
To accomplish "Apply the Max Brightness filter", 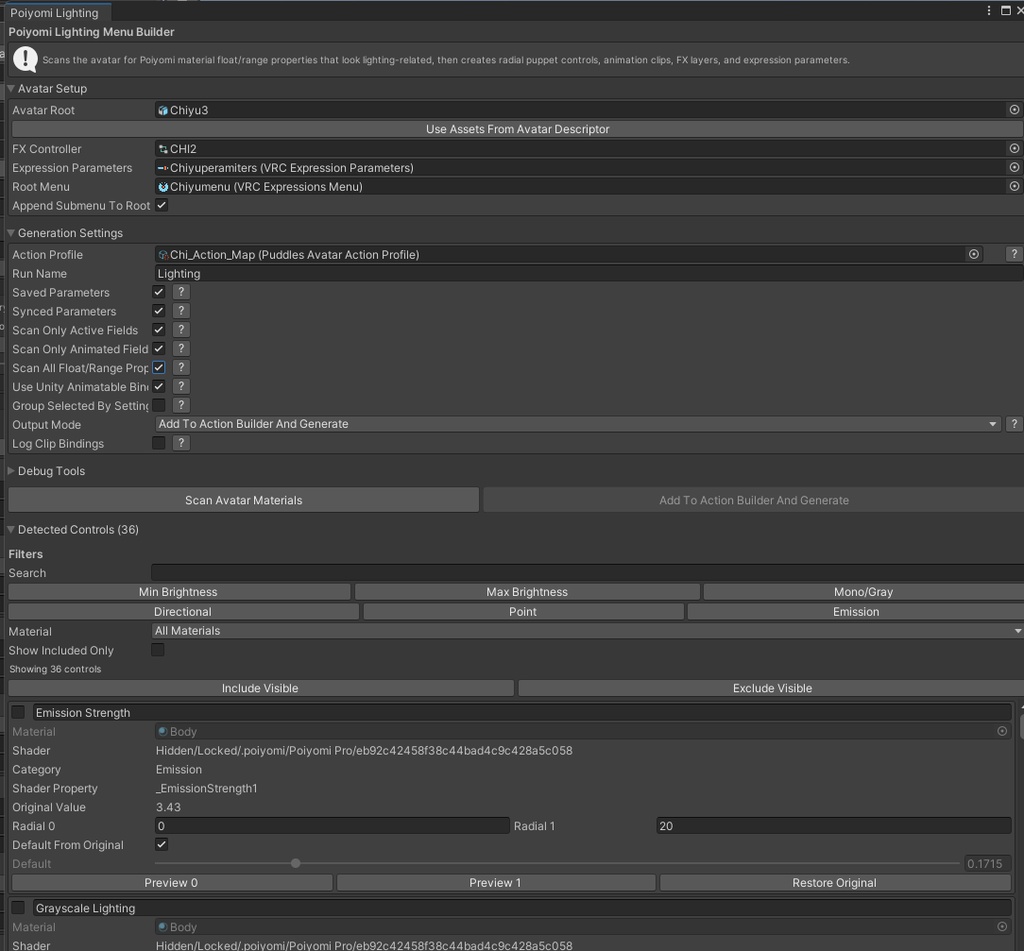I will (x=527, y=592).
